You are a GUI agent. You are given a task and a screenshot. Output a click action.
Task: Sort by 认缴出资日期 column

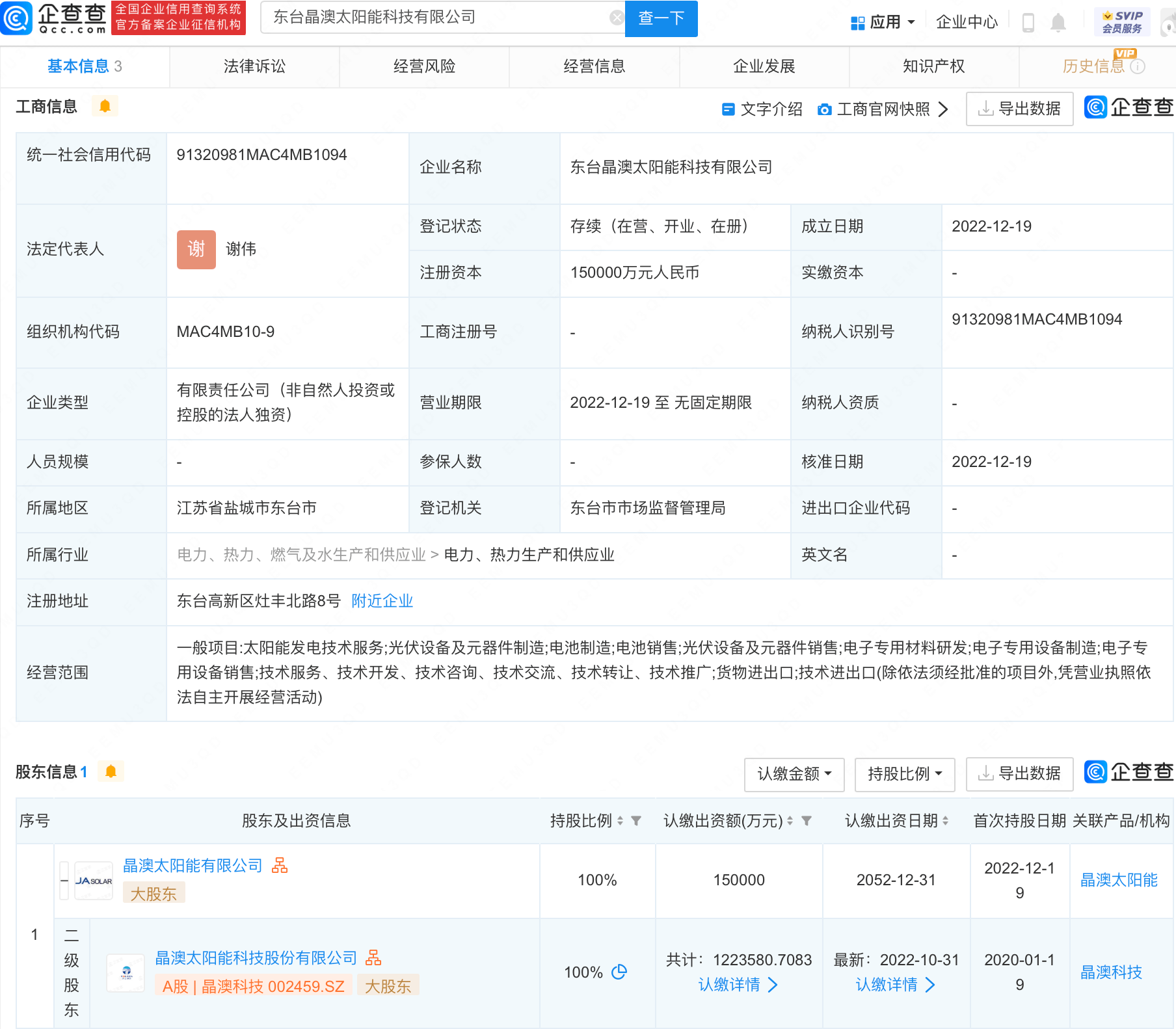pyautogui.click(x=945, y=821)
